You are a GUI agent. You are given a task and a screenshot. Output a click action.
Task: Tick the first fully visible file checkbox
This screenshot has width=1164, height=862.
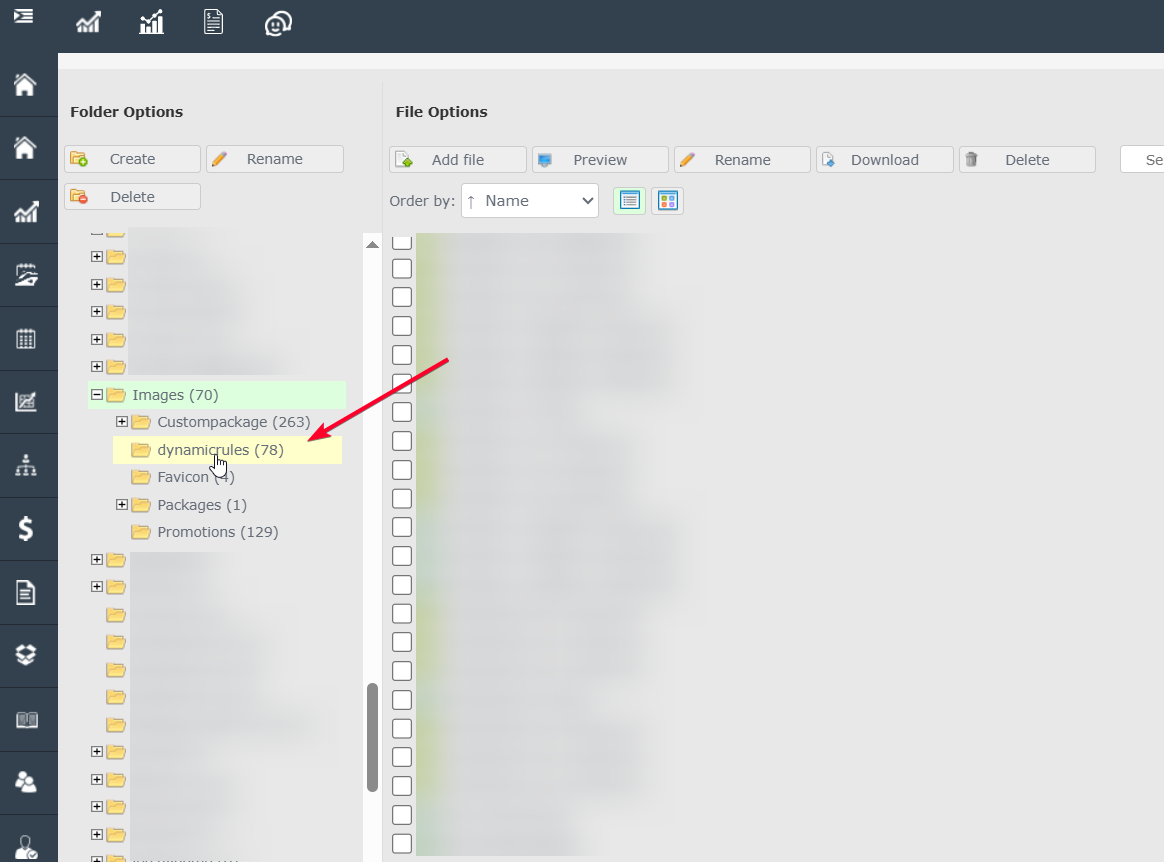[402, 268]
